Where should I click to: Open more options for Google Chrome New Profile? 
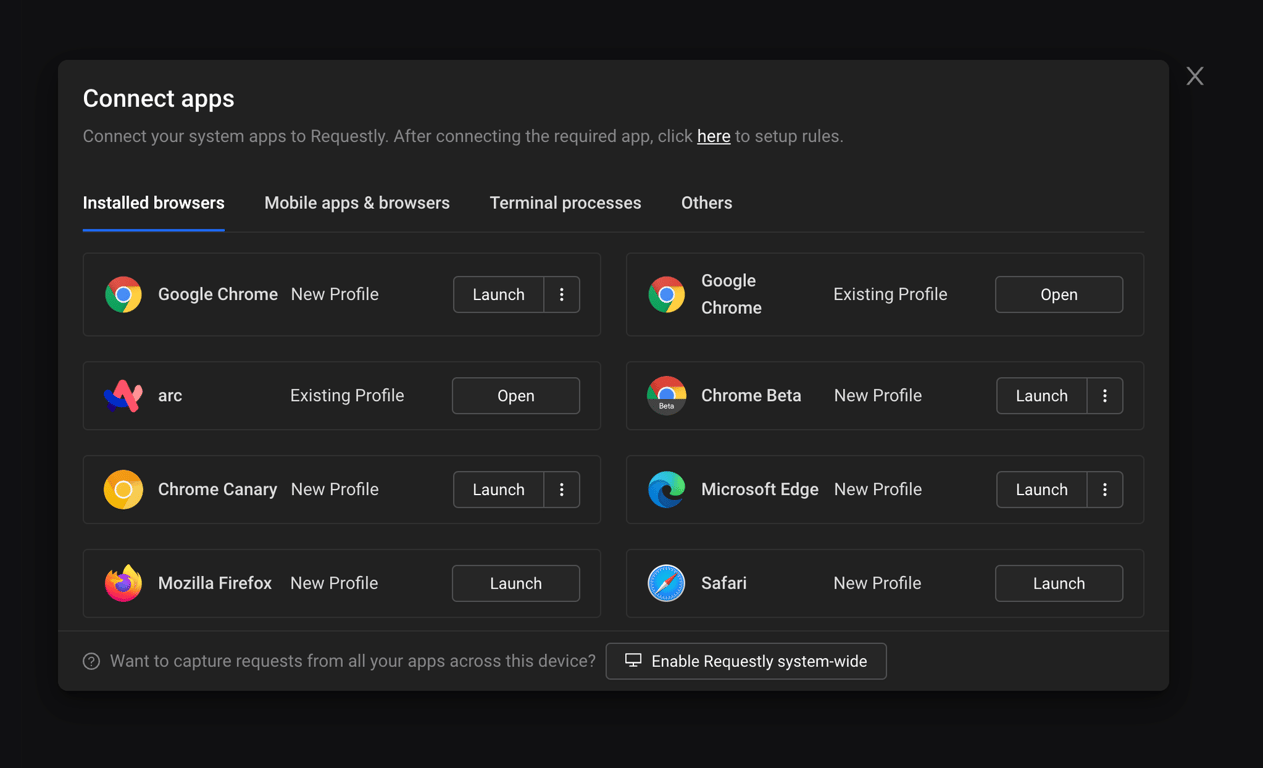562,295
